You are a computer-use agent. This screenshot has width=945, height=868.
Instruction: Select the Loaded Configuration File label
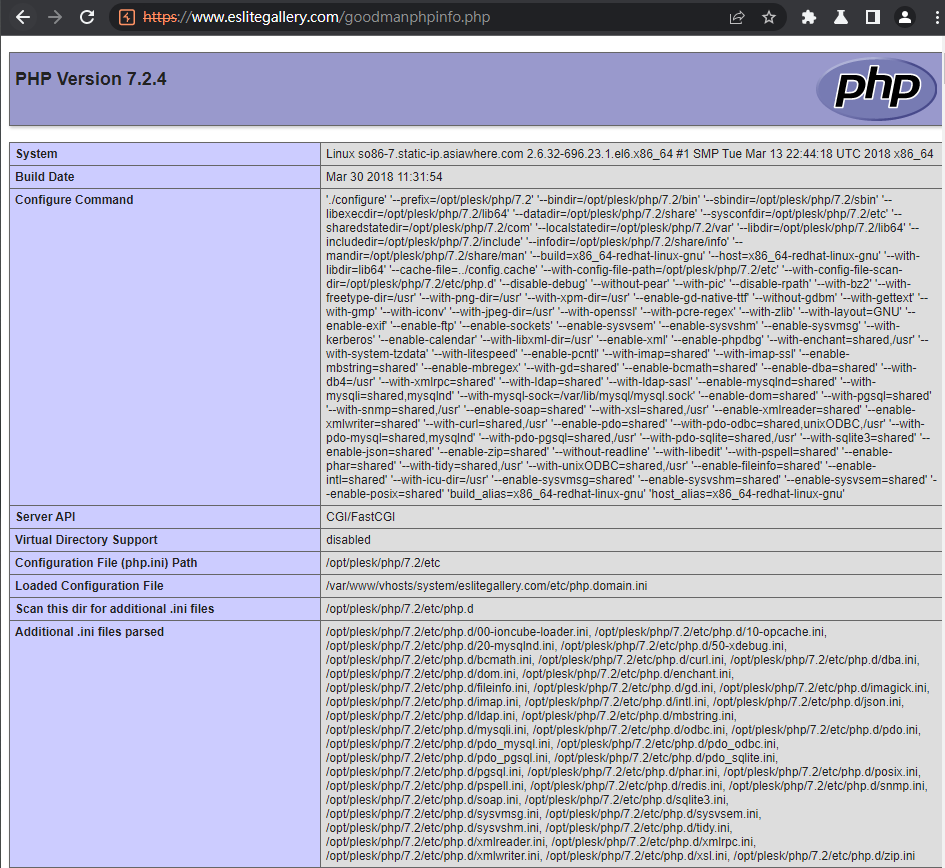89,585
